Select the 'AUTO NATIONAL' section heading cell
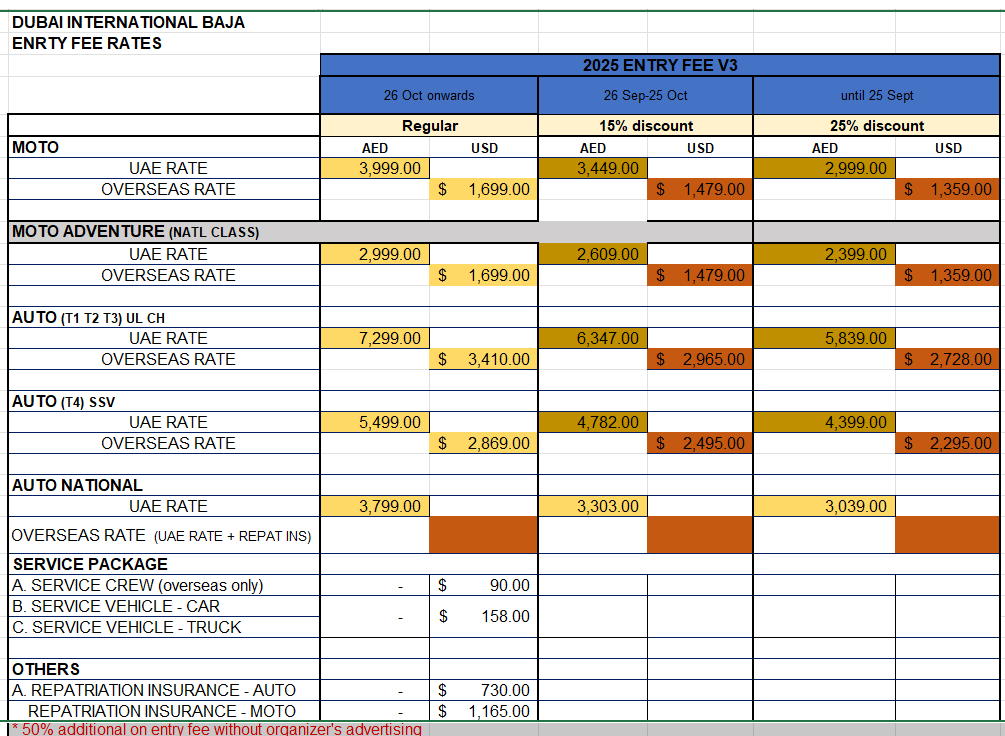Viewport: 1005px width, 736px height. [77, 485]
